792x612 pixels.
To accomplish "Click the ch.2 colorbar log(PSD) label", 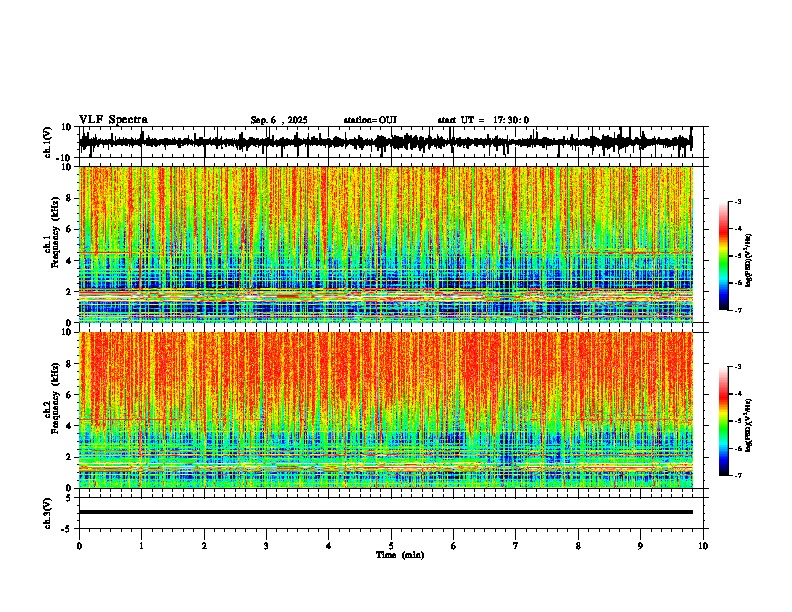I will coord(748,425).
